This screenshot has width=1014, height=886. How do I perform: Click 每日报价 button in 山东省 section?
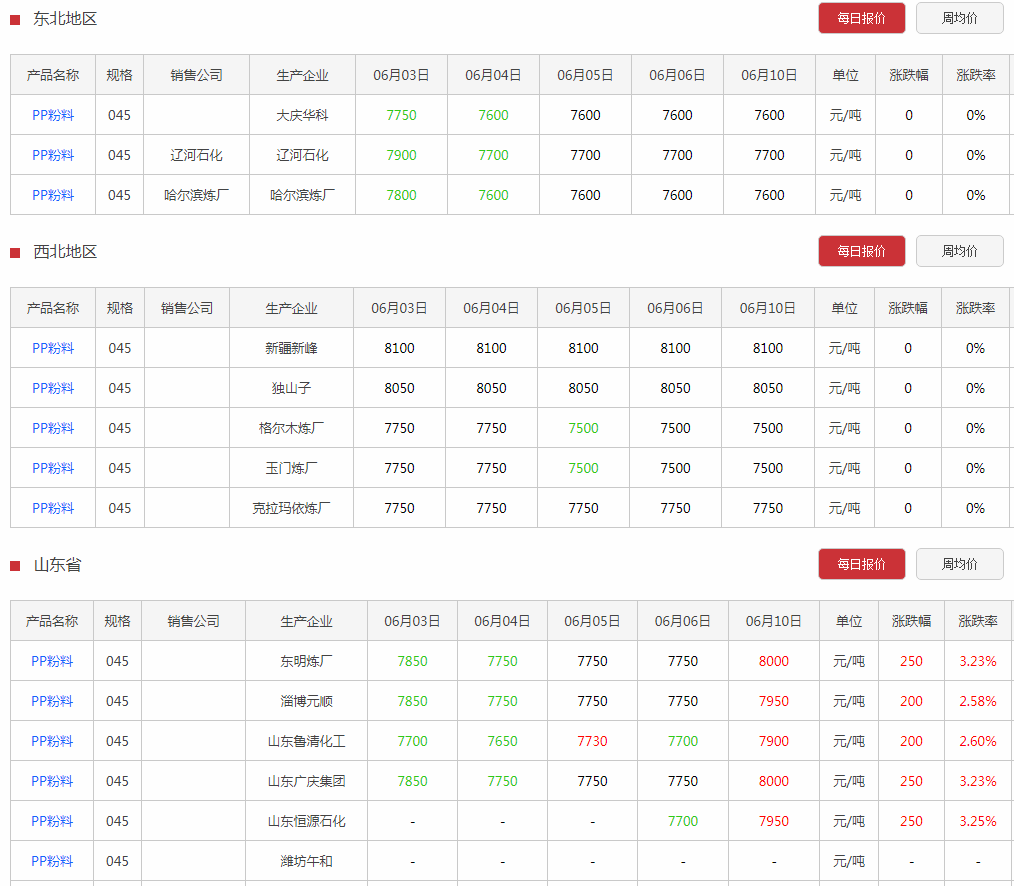[x=861, y=564]
